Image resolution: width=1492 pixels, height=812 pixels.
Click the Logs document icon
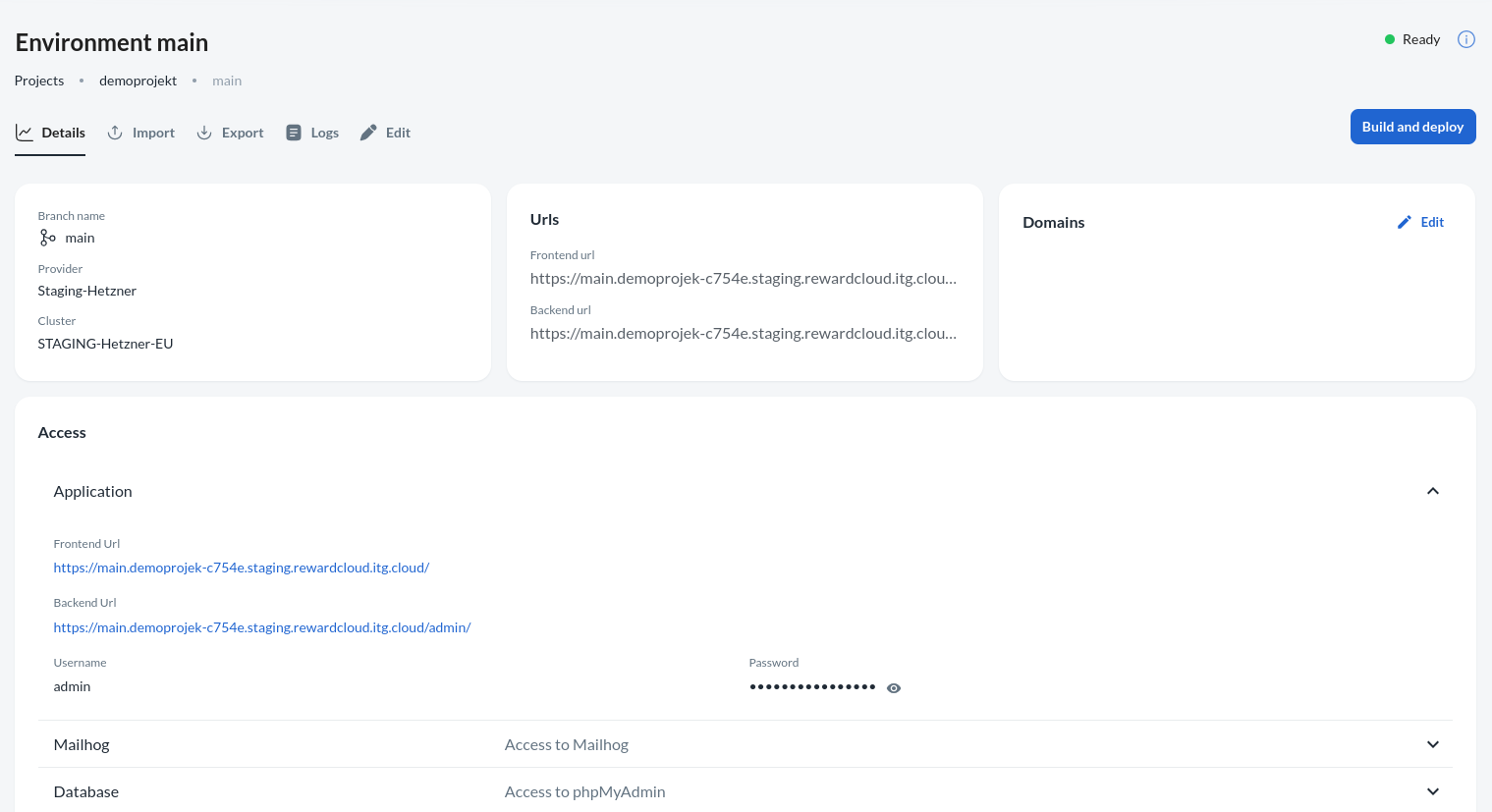tap(294, 133)
